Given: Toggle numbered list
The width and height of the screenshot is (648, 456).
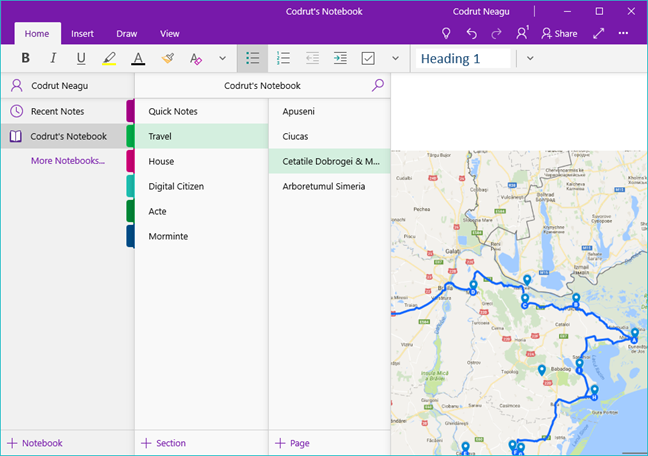Looking at the screenshot, I should (283, 58).
